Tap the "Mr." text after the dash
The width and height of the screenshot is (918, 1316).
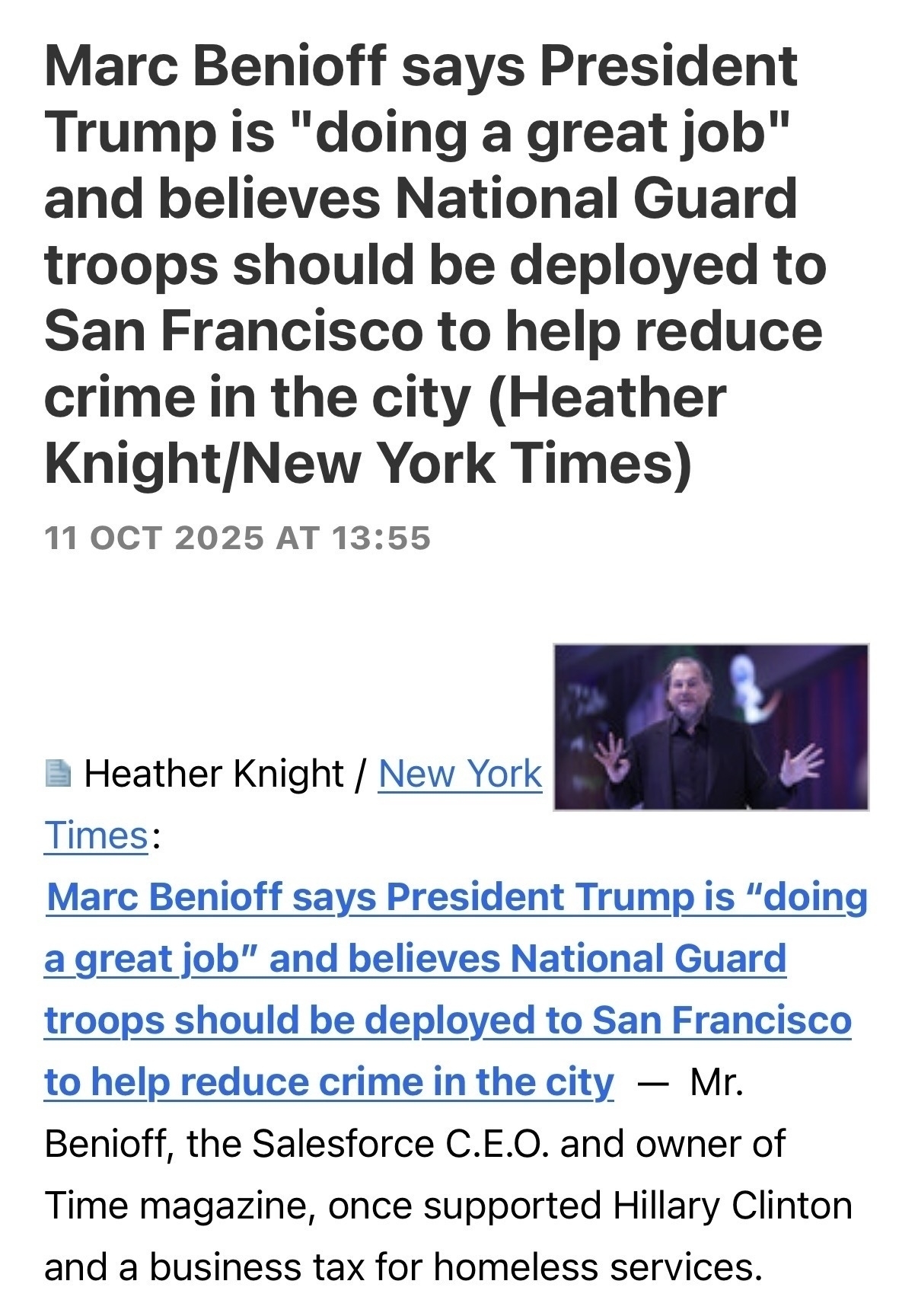click(x=716, y=1083)
